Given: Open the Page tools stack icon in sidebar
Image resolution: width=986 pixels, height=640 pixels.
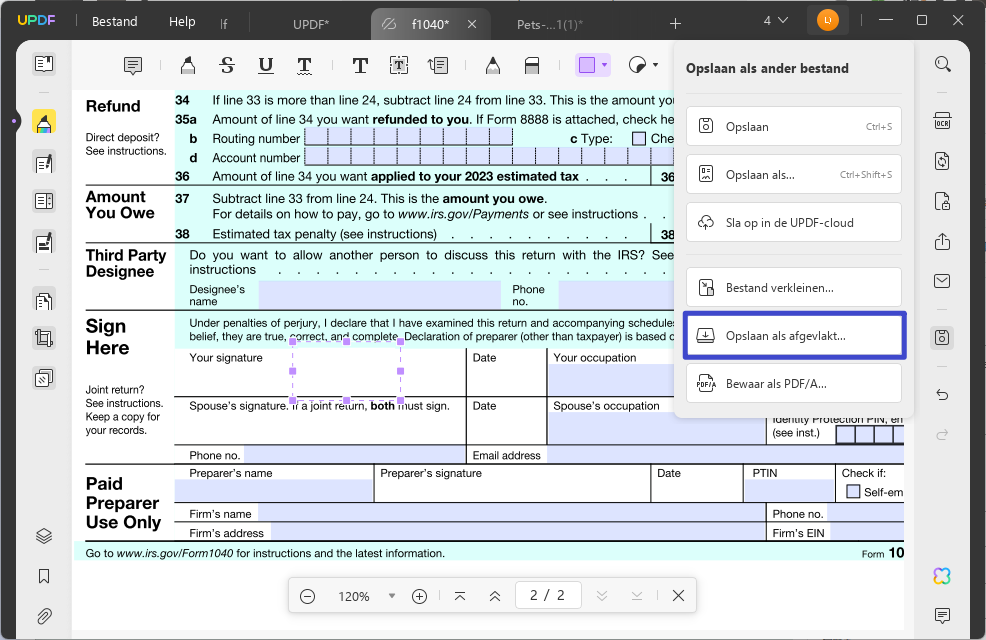Looking at the screenshot, I should point(43,378).
